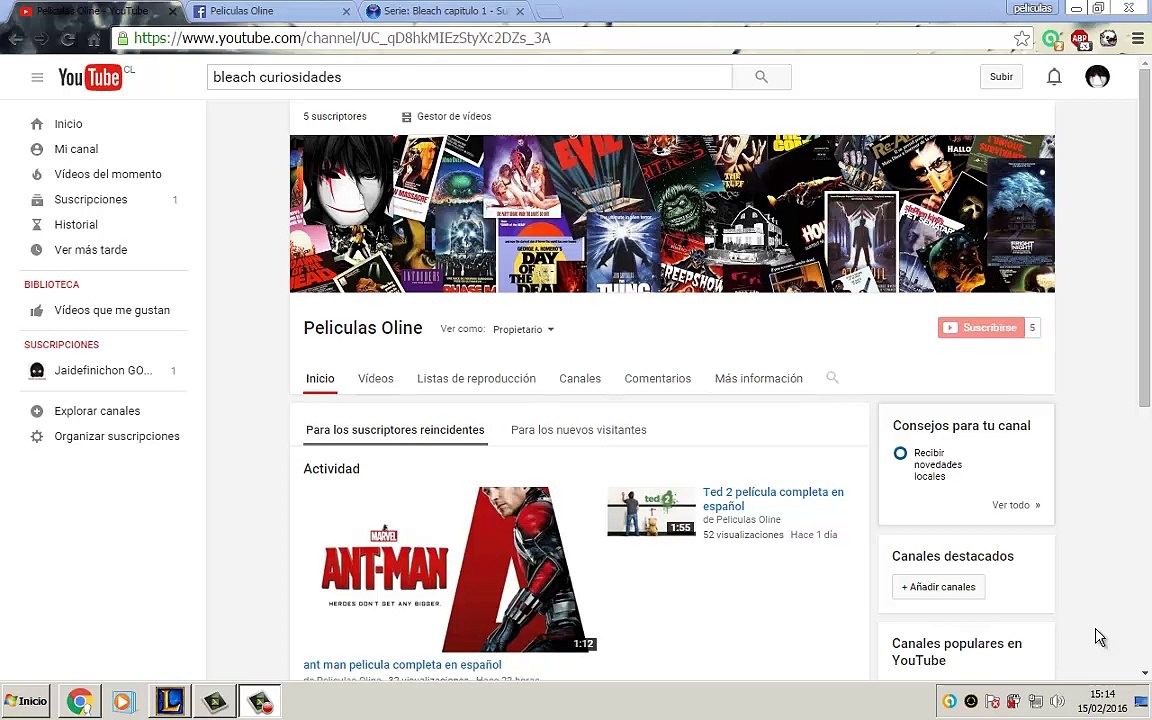
Task: Open the Ant-Man video thumbnail
Action: [x=450, y=569]
